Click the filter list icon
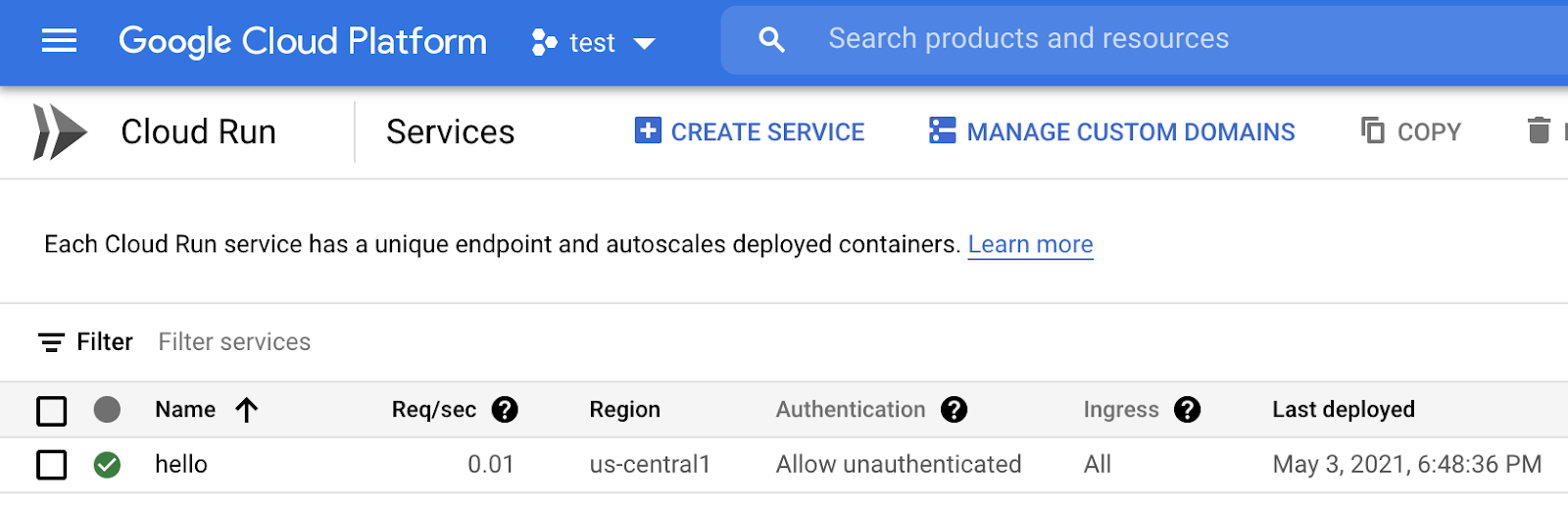This screenshot has width=1568, height=507. point(51,342)
